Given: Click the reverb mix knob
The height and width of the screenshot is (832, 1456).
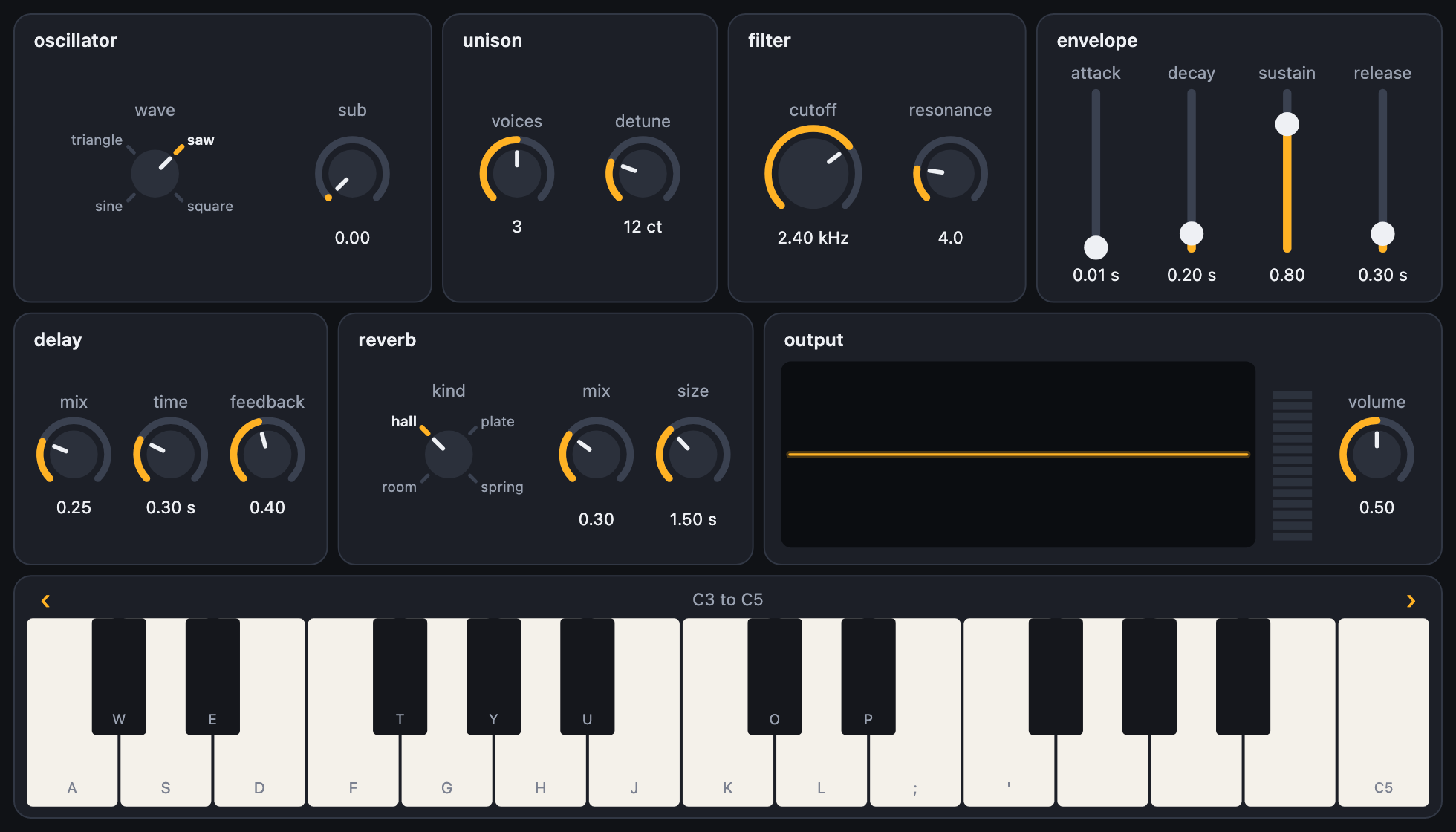Looking at the screenshot, I should point(597,454).
